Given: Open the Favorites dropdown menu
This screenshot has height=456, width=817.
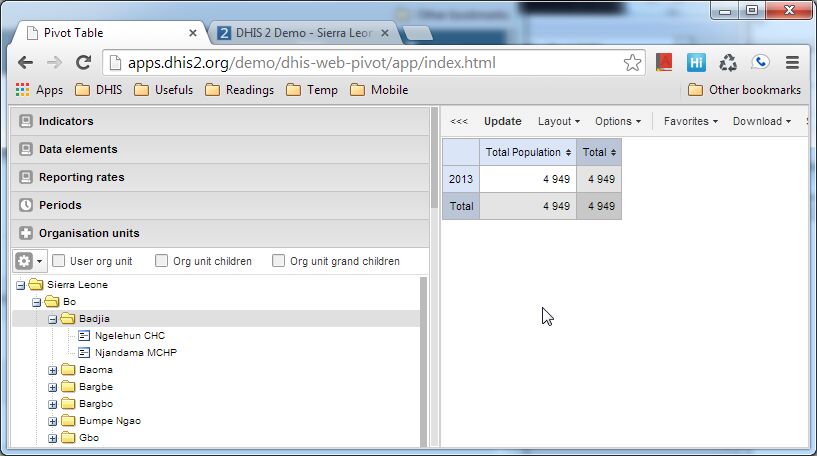Looking at the screenshot, I should click(x=690, y=121).
